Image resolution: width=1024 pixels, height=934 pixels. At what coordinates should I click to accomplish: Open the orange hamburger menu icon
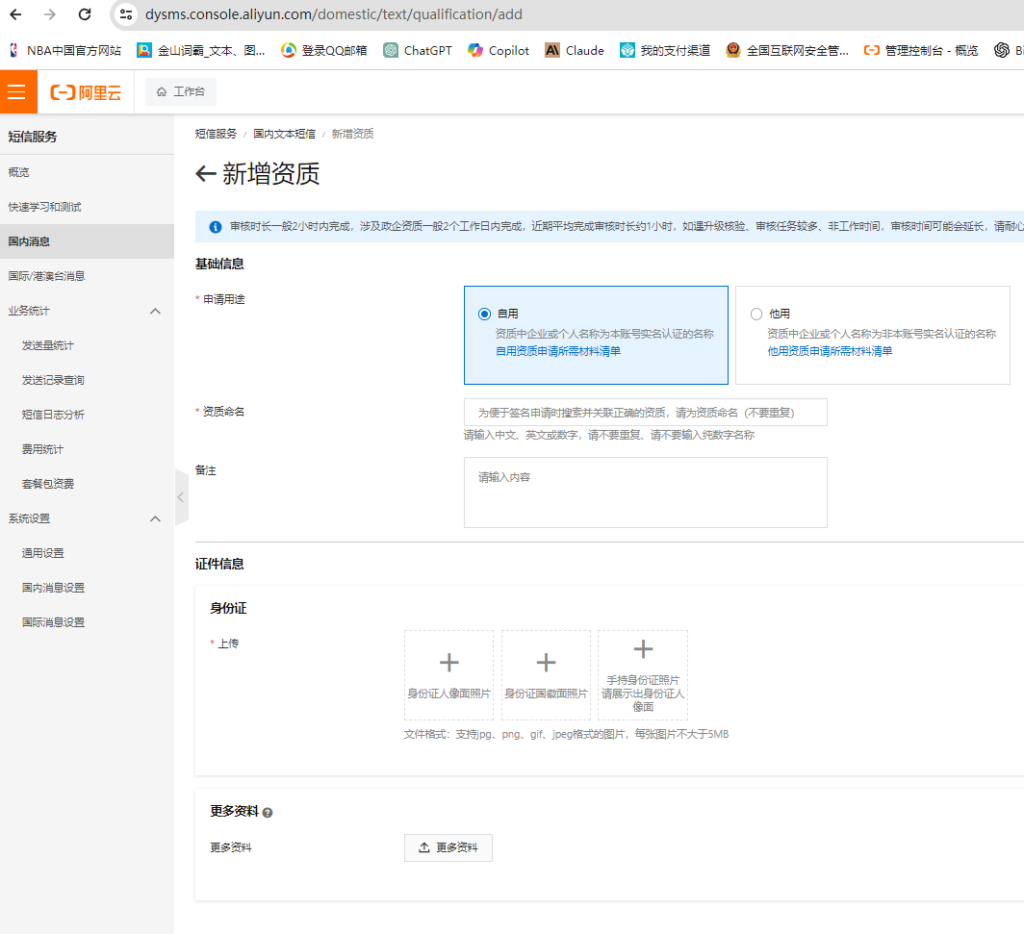pyautogui.click(x=17, y=92)
